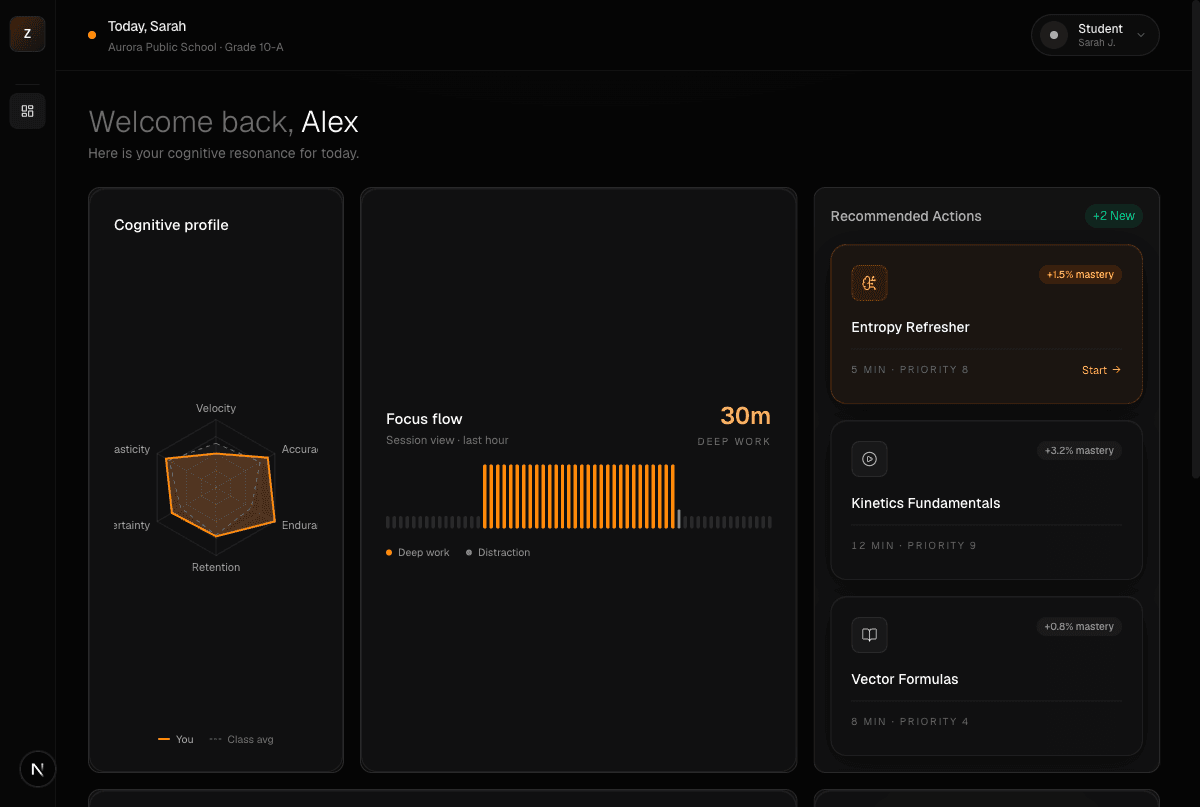Click "Aurora Public School · Grade 10-A" subtitle
Screen dimensions: 1200x807
(196, 47)
